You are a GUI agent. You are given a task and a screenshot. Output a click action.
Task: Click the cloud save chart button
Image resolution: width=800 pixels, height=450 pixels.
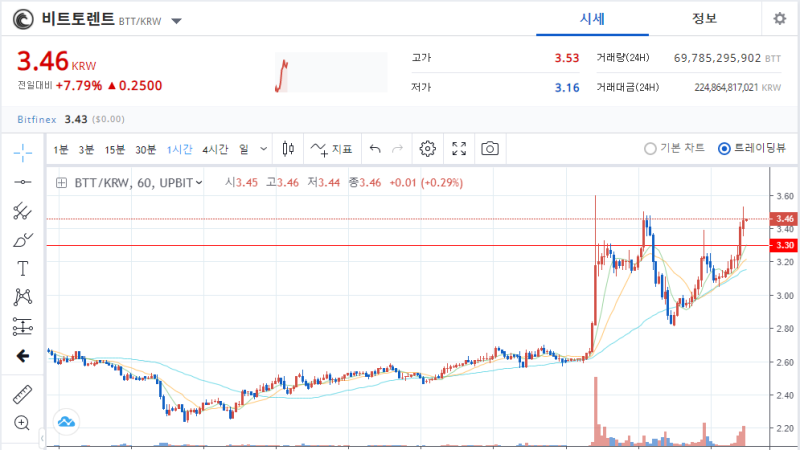(66, 422)
